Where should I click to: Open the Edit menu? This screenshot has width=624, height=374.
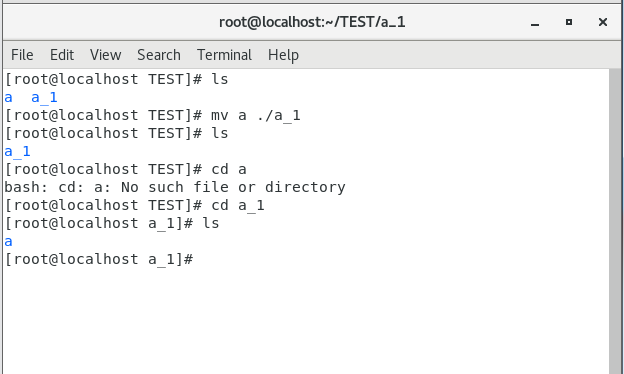pos(62,55)
